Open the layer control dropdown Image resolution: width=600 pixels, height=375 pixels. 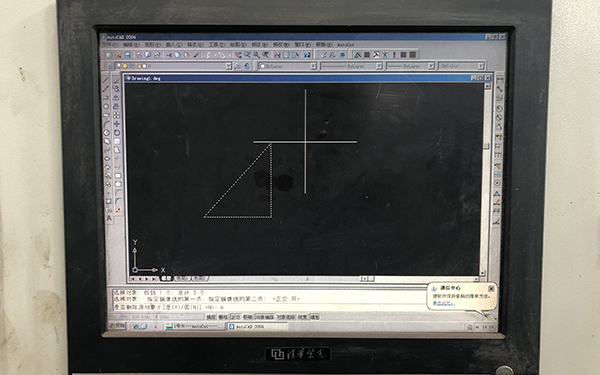tap(228, 66)
